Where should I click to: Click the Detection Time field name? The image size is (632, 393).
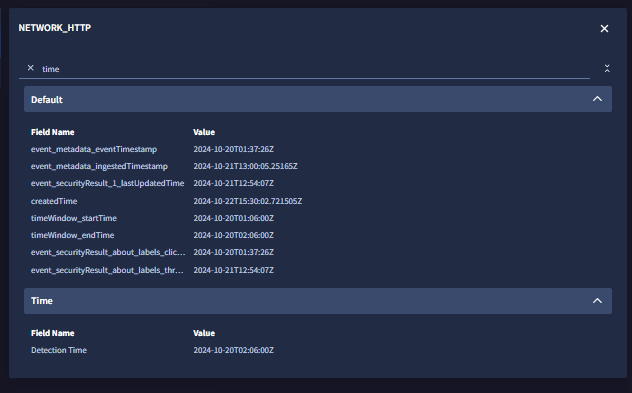tap(59, 350)
